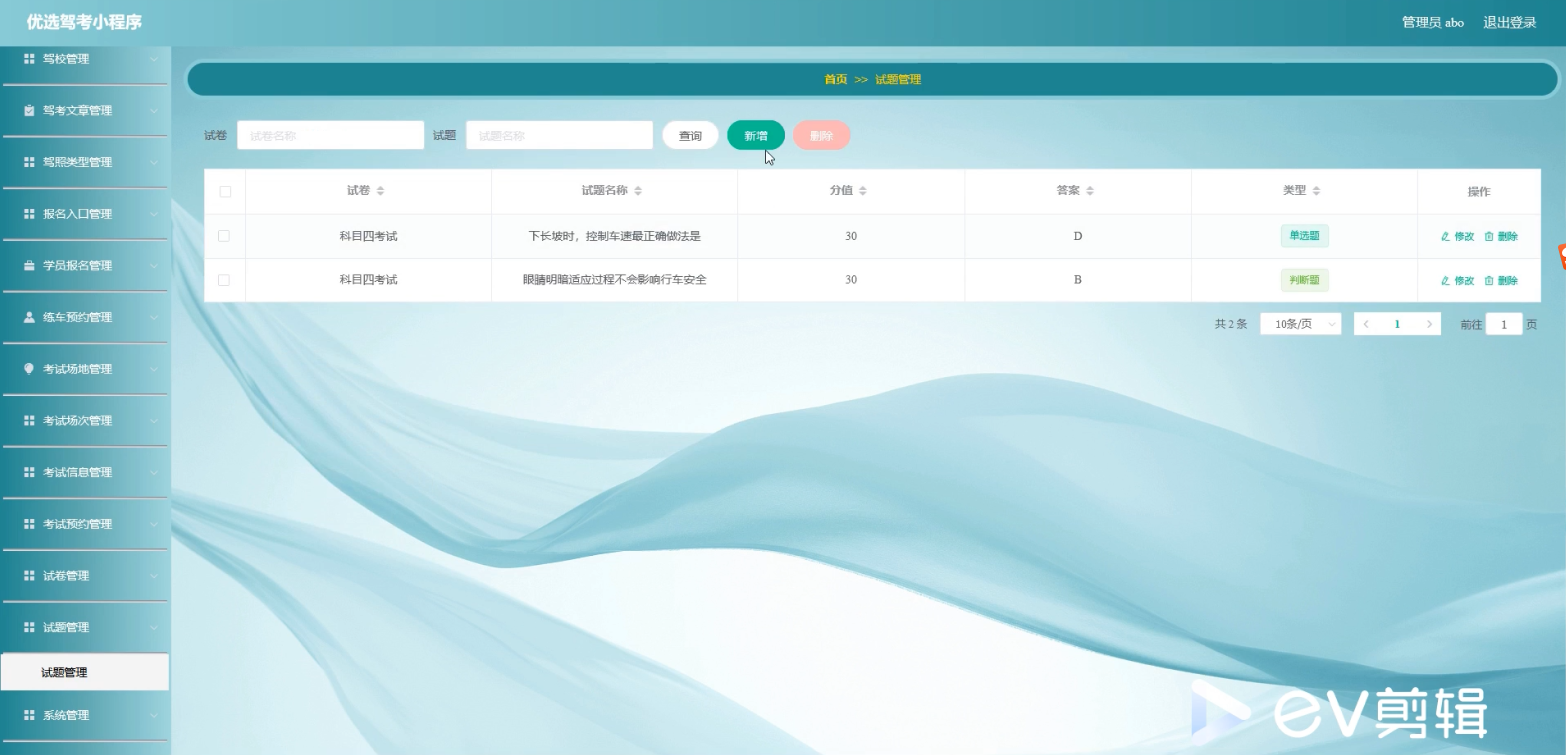Click the pink 删除 batch delete button
1566x755 pixels.
tap(821, 135)
